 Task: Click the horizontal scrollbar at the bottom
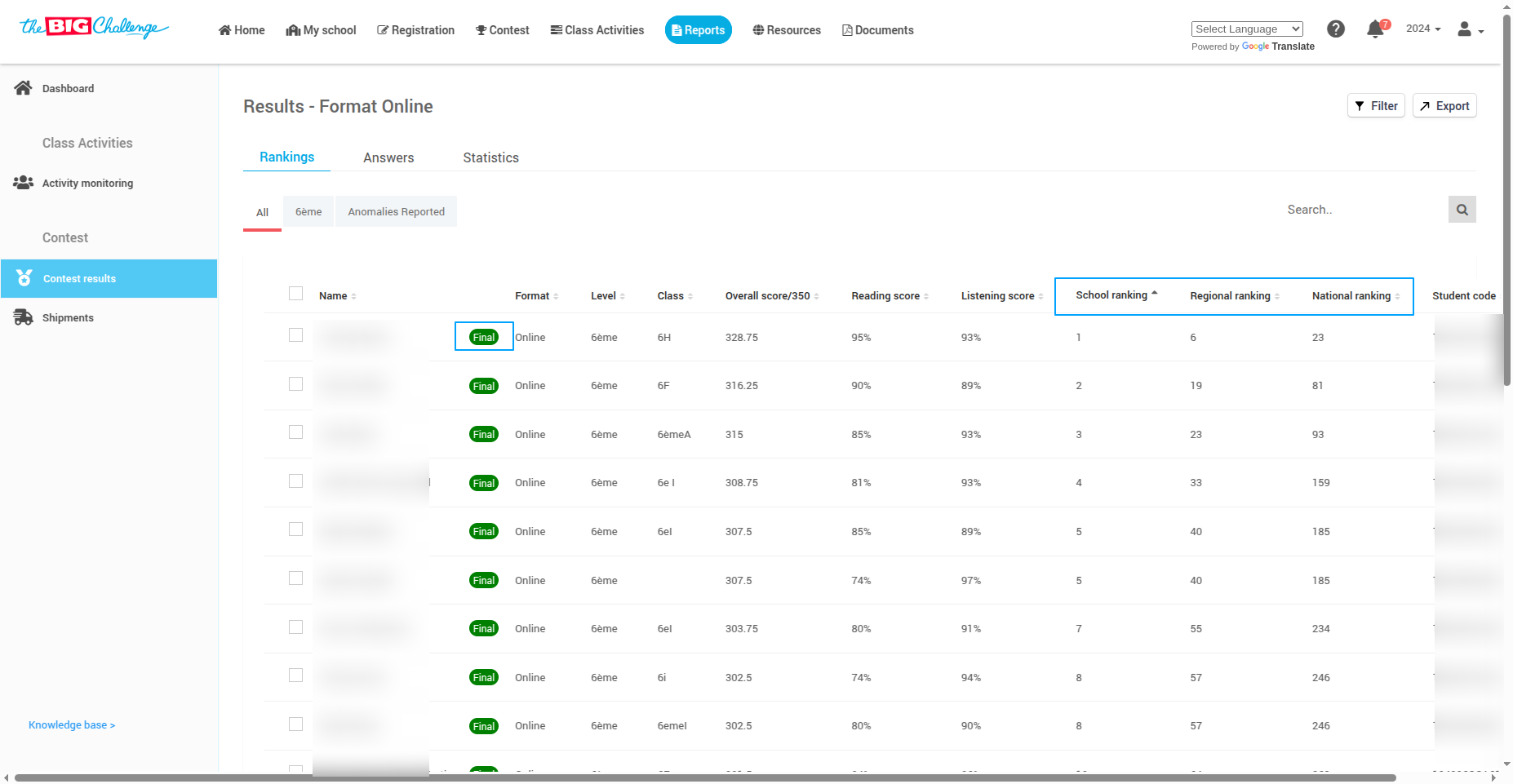tap(705, 777)
